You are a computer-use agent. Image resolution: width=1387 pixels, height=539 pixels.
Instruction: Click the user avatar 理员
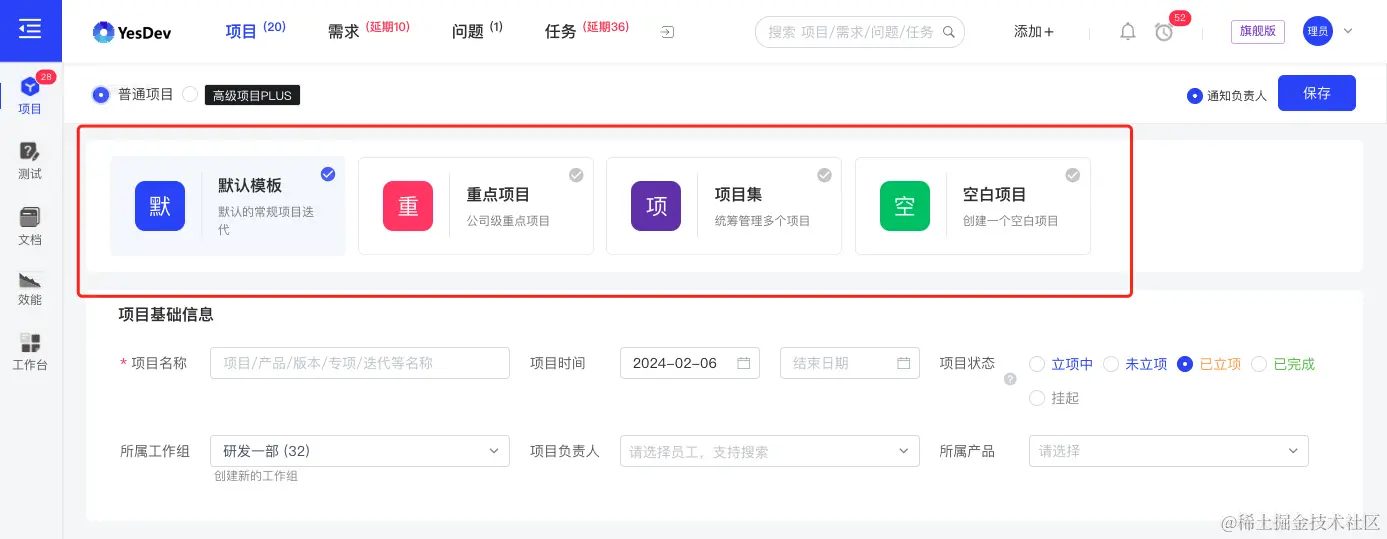(x=1318, y=31)
